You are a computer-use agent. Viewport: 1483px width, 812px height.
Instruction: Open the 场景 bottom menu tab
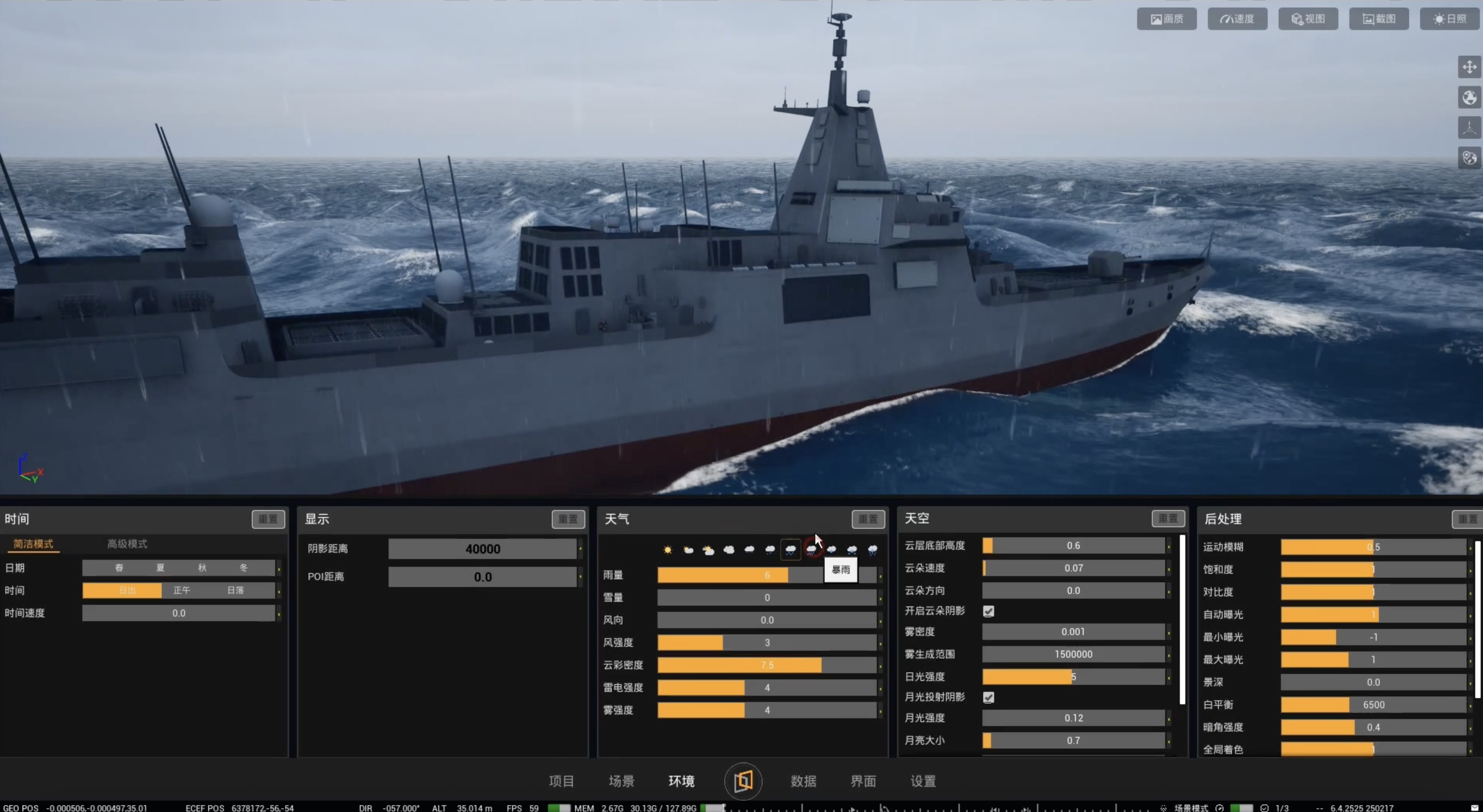621,781
